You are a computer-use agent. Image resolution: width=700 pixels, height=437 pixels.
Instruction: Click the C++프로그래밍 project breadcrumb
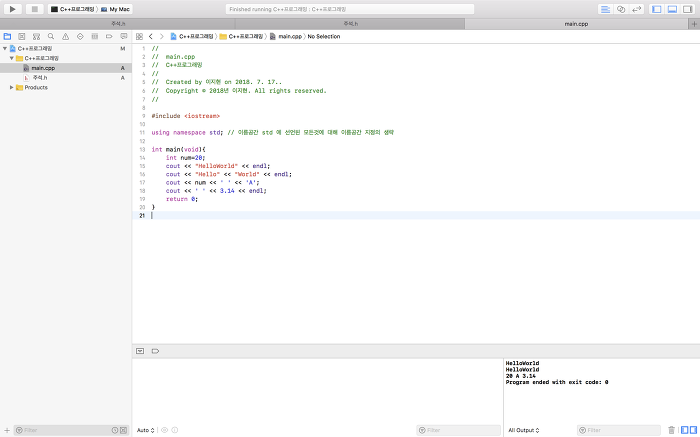coord(192,36)
